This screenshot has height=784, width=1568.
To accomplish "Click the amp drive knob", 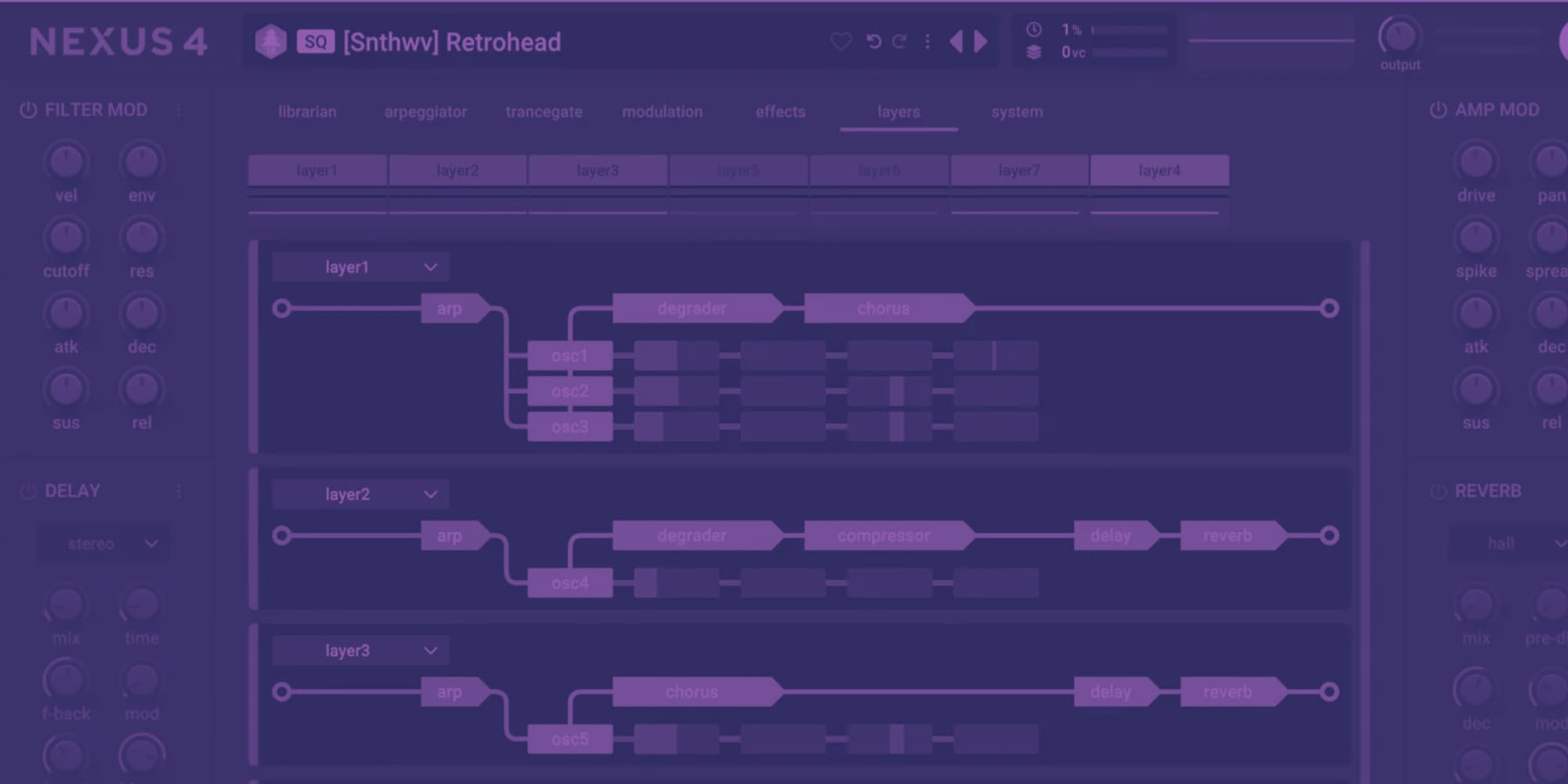I will 1476,162.
